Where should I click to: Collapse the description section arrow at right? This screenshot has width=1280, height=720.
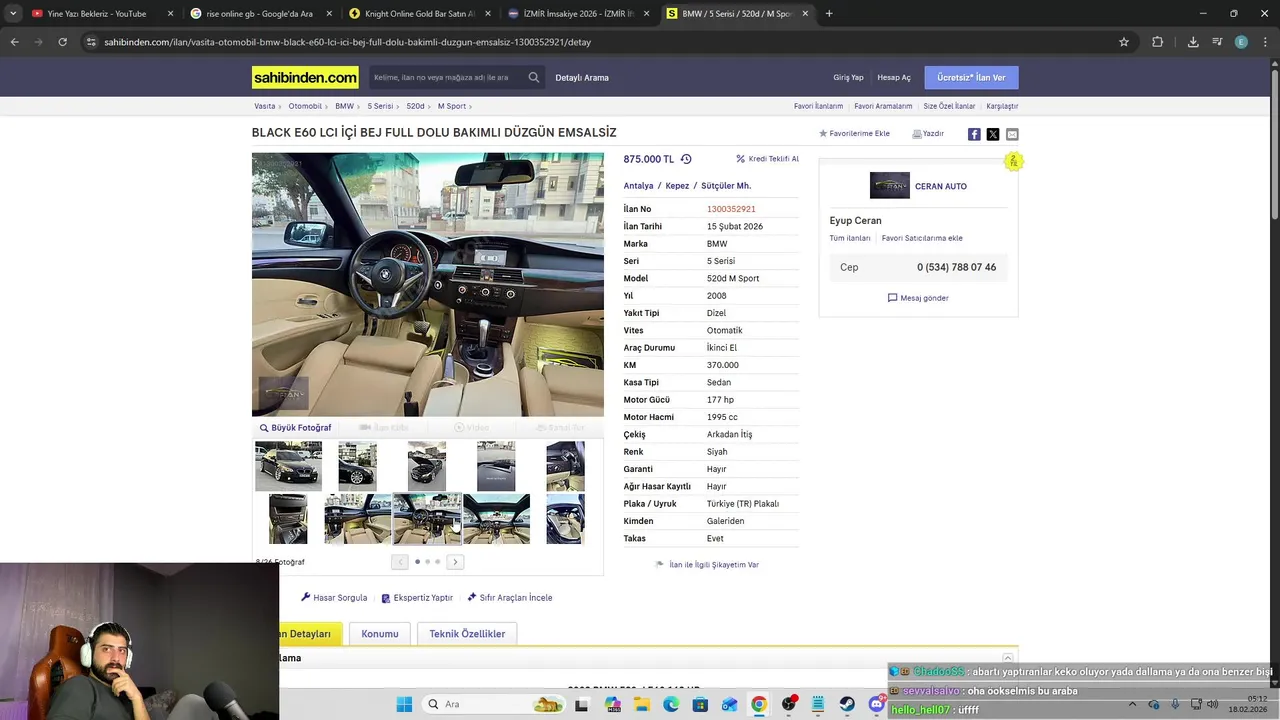pos(1008,658)
